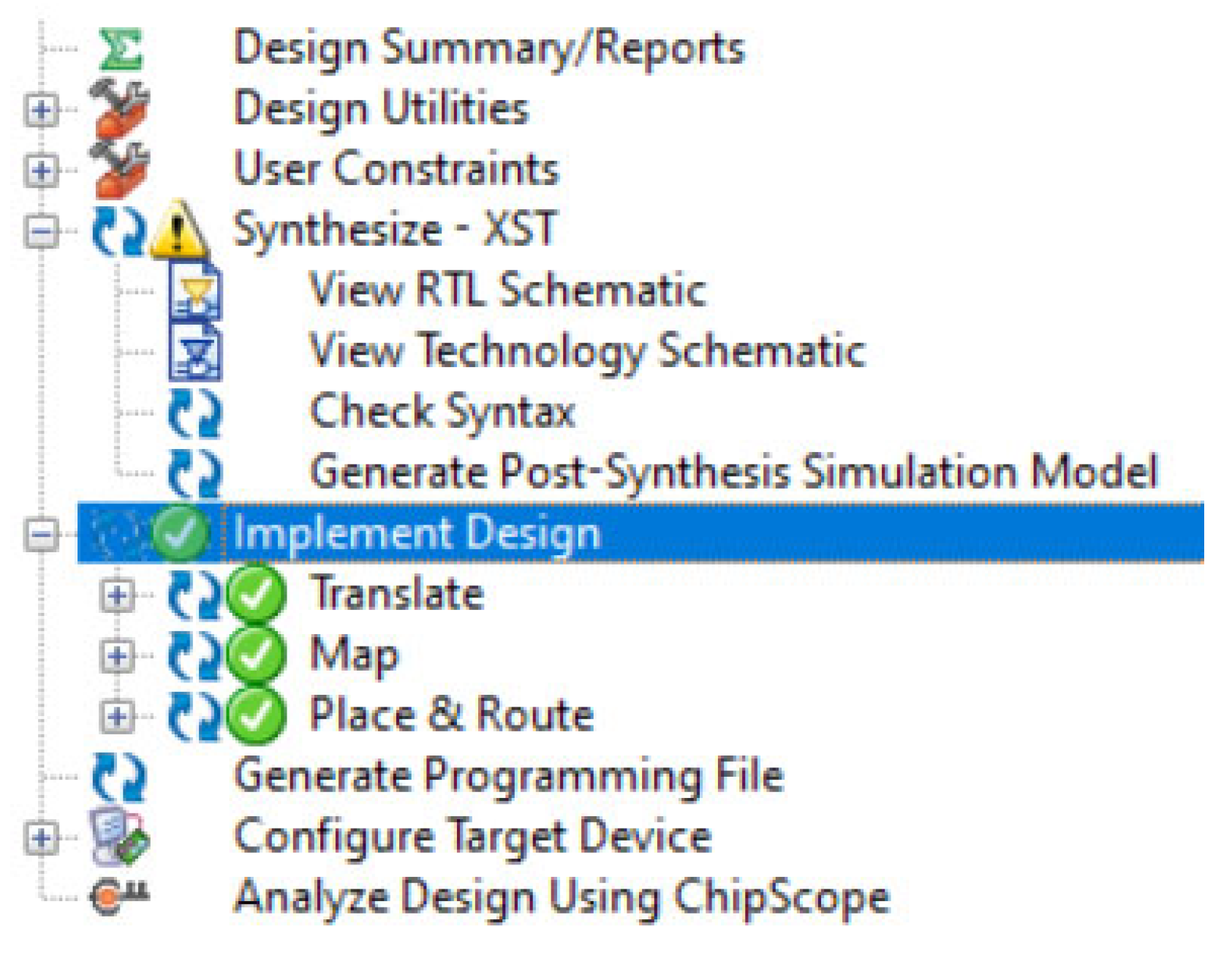Screen dimensions: 1232x953
Task: Select Generate Programming File process
Action: pyautogui.click(x=509, y=776)
